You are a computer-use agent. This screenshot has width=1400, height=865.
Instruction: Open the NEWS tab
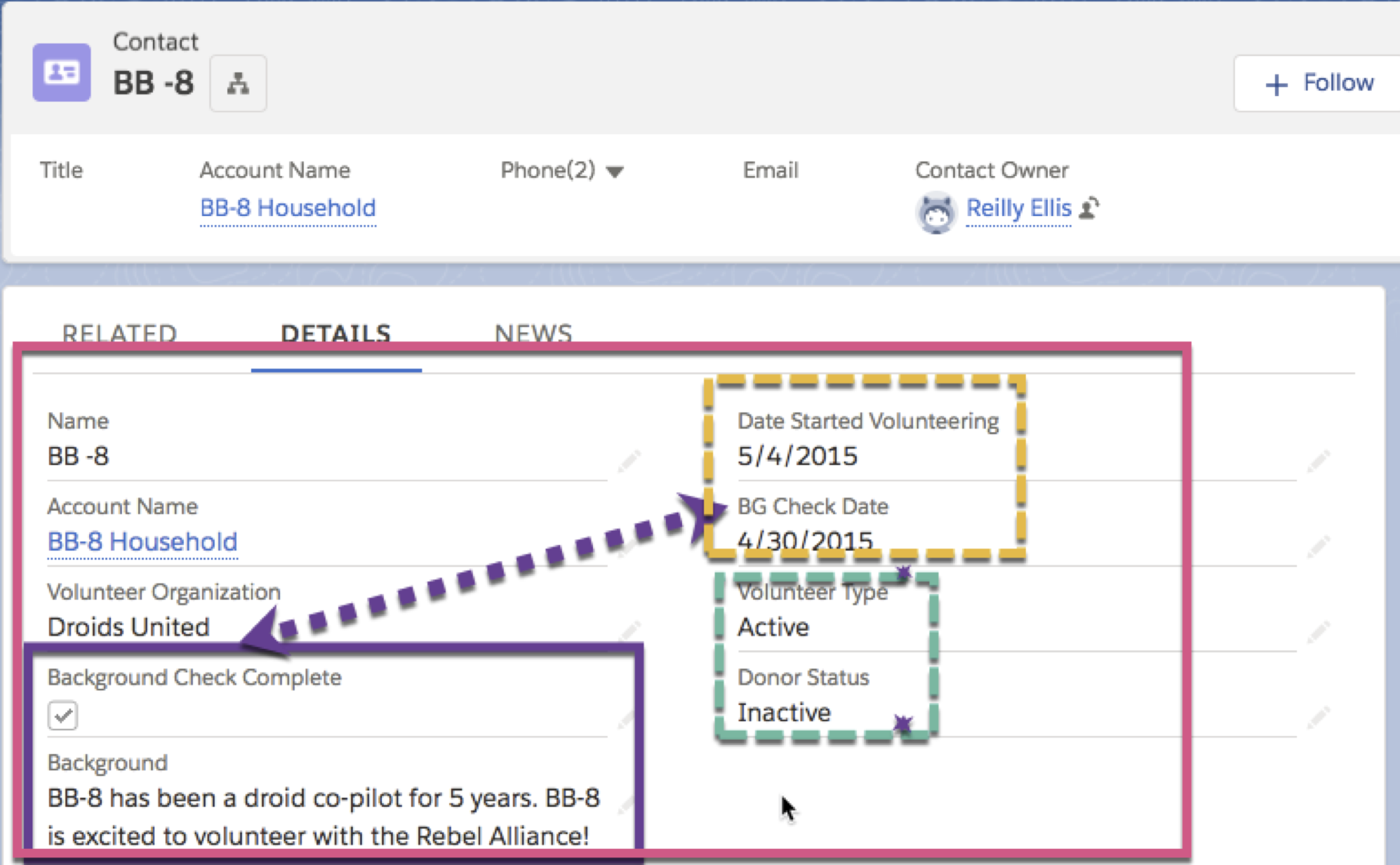pyautogui.click(x=533, y=333)
